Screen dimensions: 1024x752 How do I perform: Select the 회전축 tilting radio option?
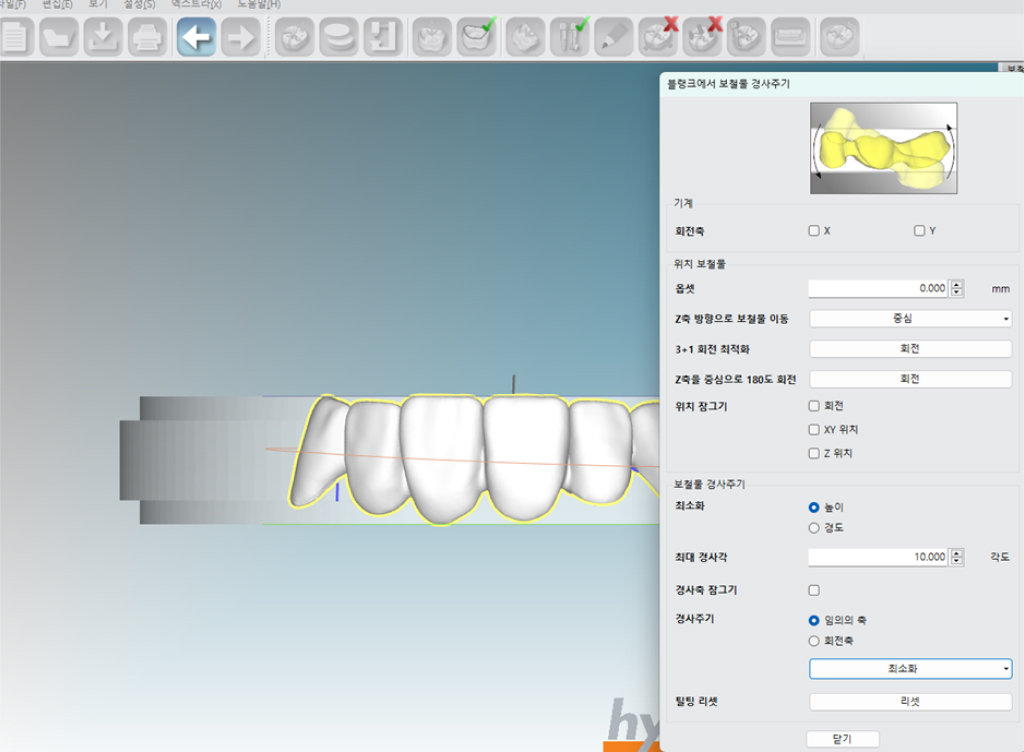814,641
